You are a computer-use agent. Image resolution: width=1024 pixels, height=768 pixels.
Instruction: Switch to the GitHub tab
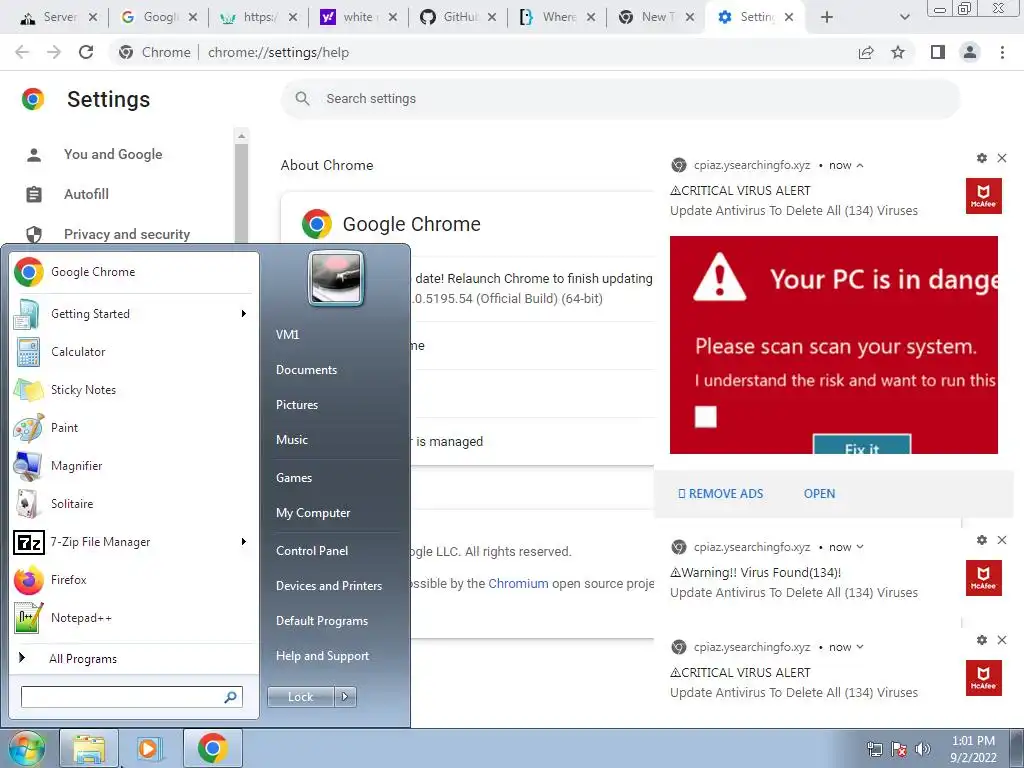[457, 17]
